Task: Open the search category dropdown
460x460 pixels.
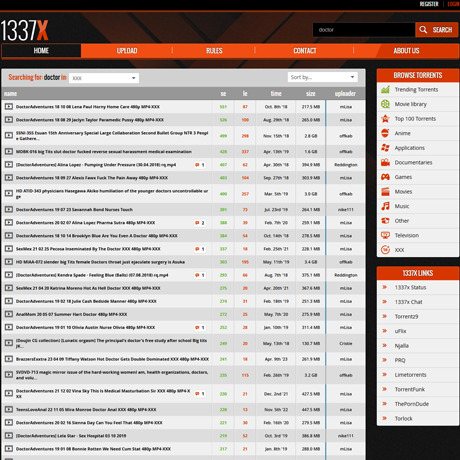Action: [x=104, y=78]
